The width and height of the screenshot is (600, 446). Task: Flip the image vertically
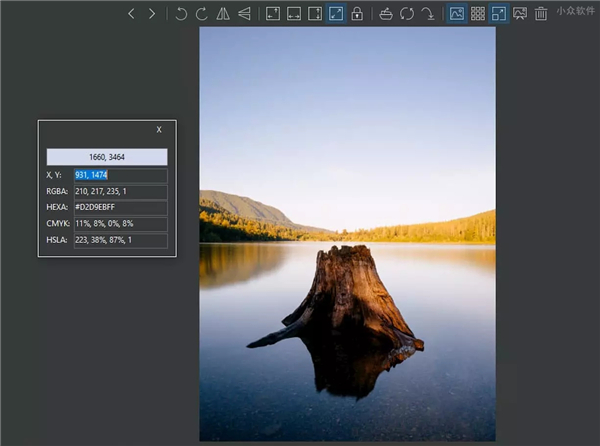244,14
